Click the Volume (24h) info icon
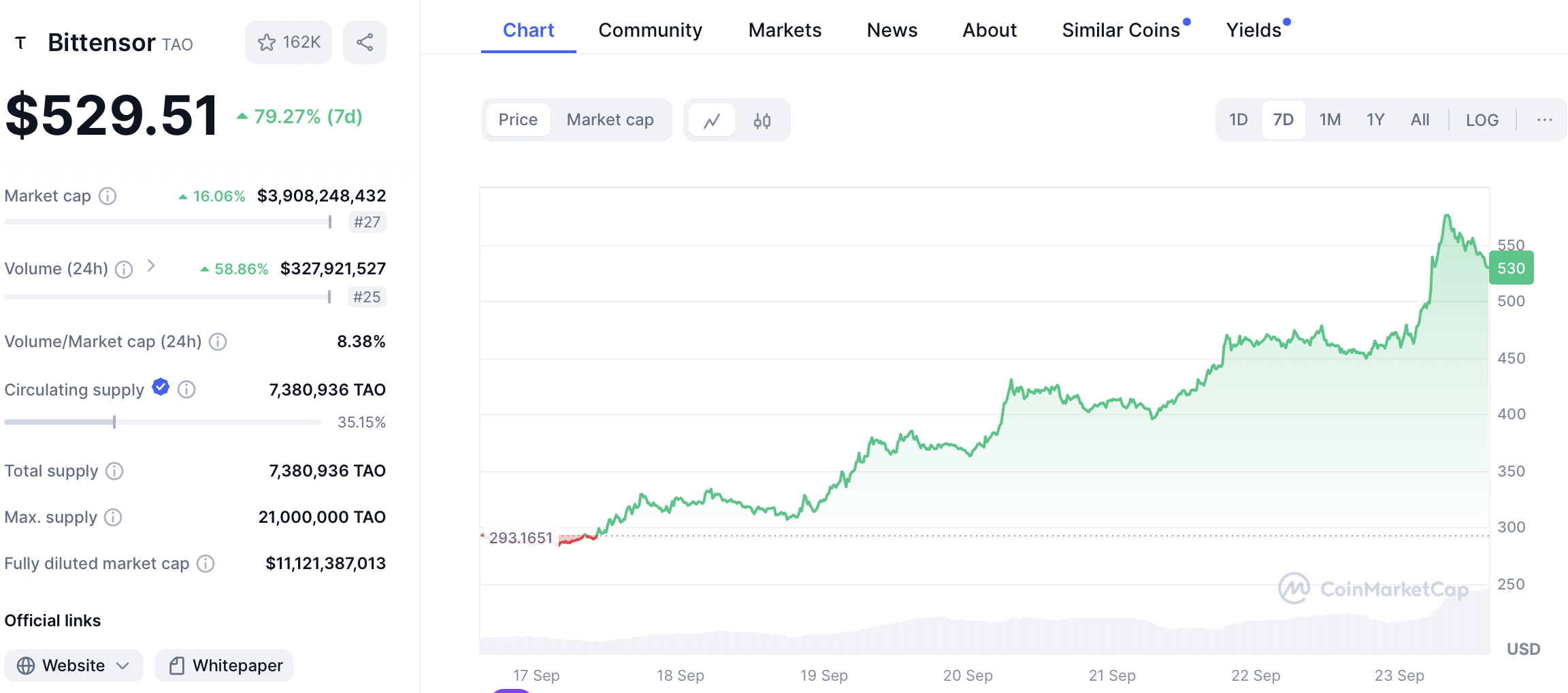Screen dimensions: 1568x693 [x=124, y=270]
